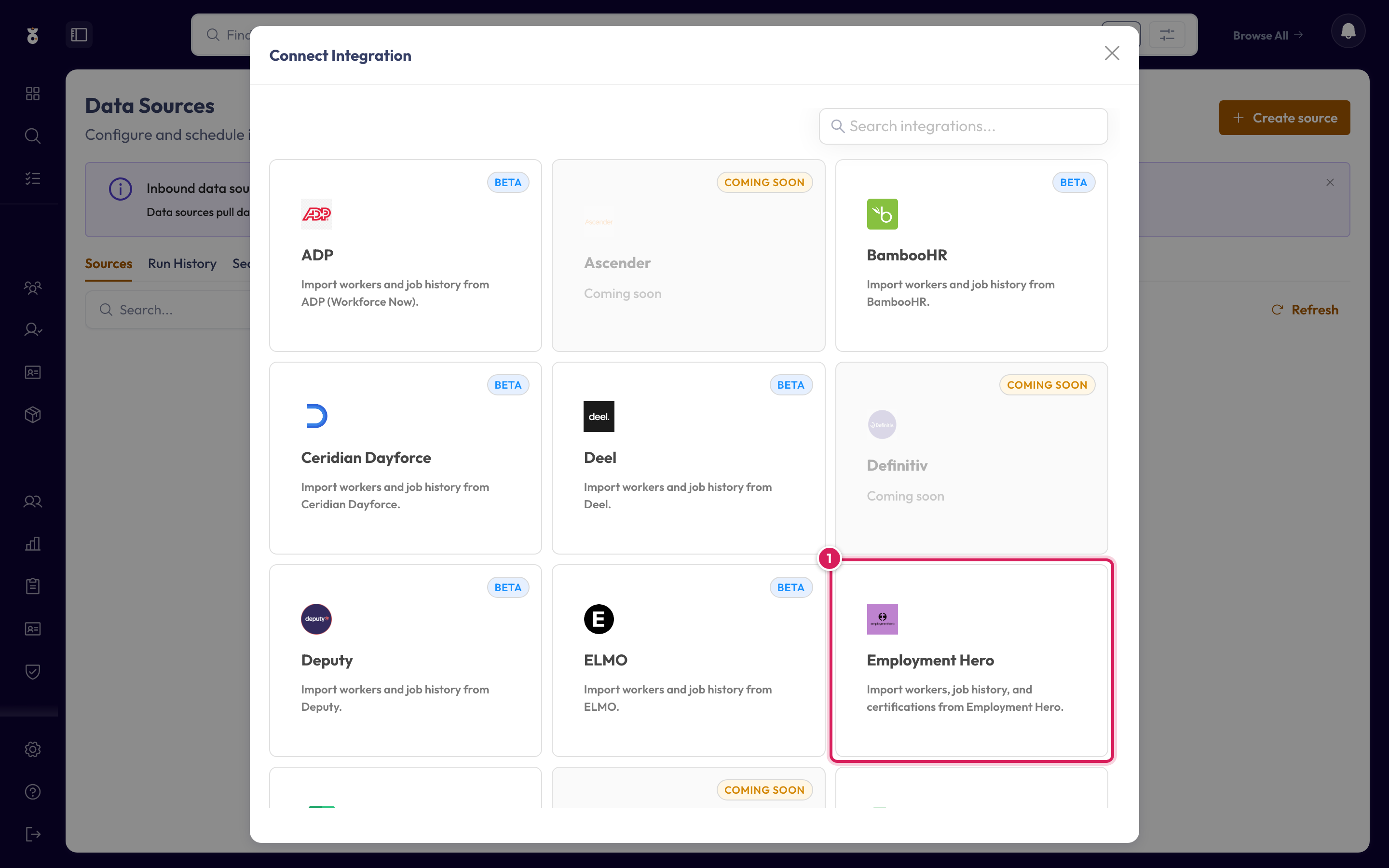
Task: Click the search magnifier icon in sidebar
Action: tap(33, 136)
